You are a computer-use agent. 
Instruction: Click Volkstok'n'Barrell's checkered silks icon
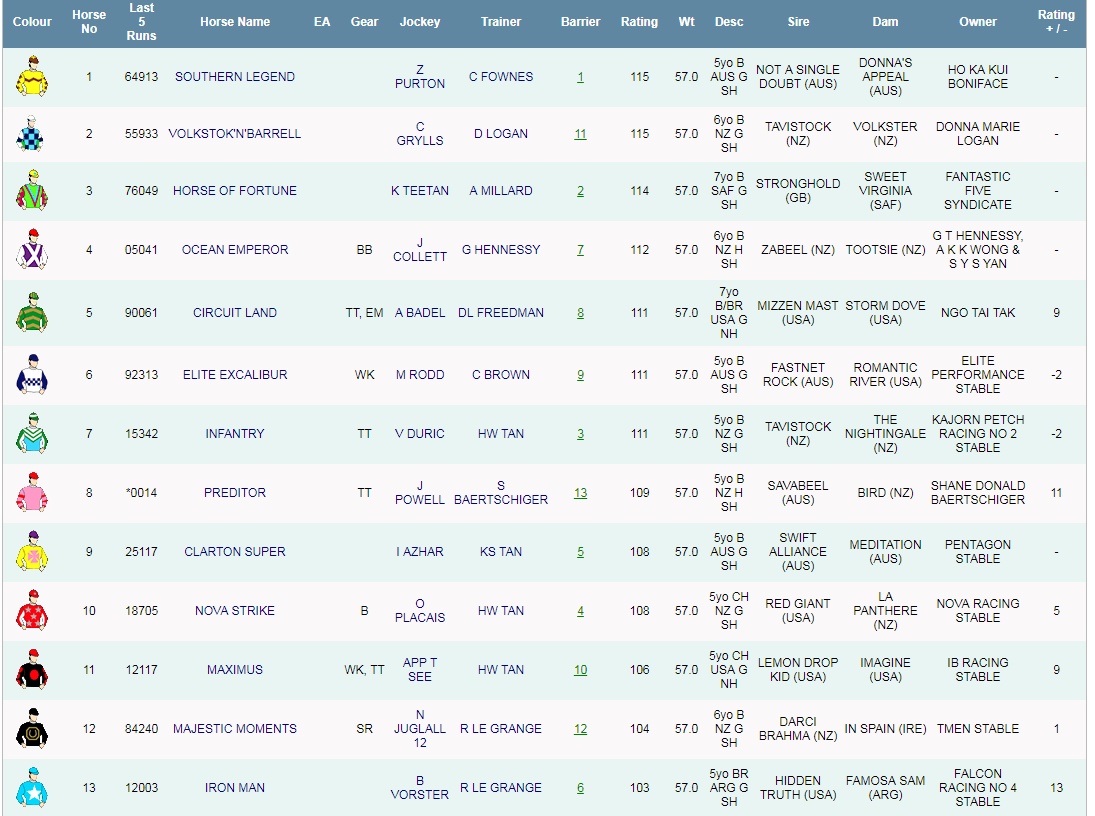(32, 134)
